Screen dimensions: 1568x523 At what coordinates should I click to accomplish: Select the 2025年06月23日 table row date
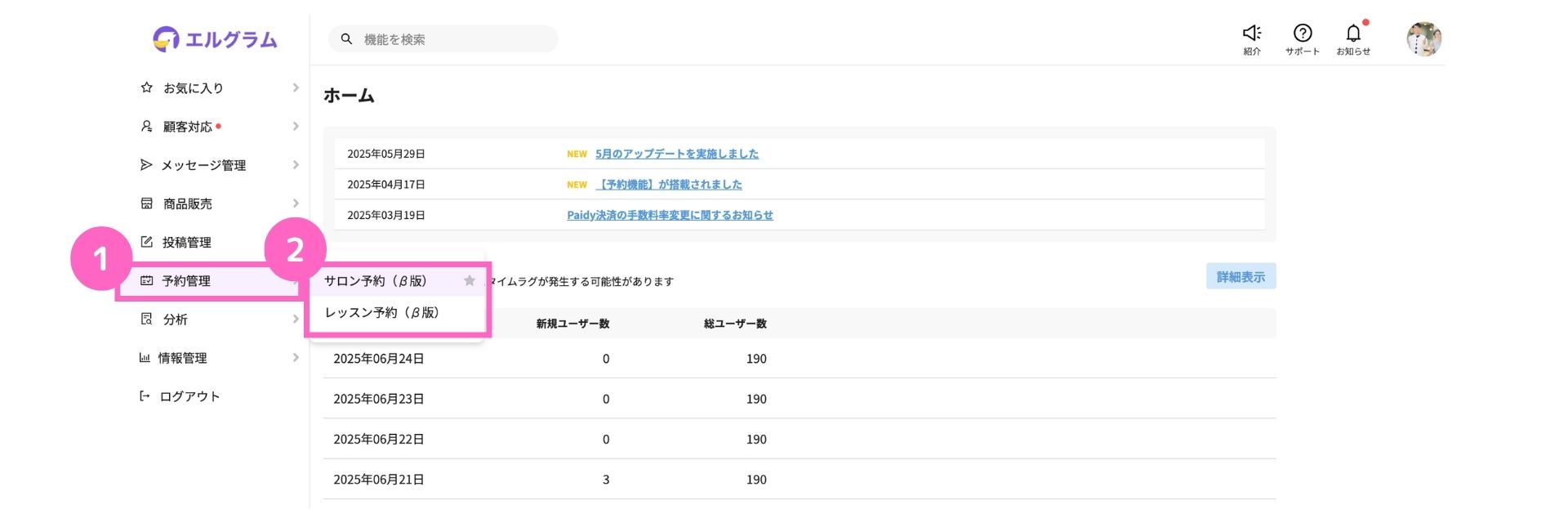pyautogui.click(x=378, y=399)
